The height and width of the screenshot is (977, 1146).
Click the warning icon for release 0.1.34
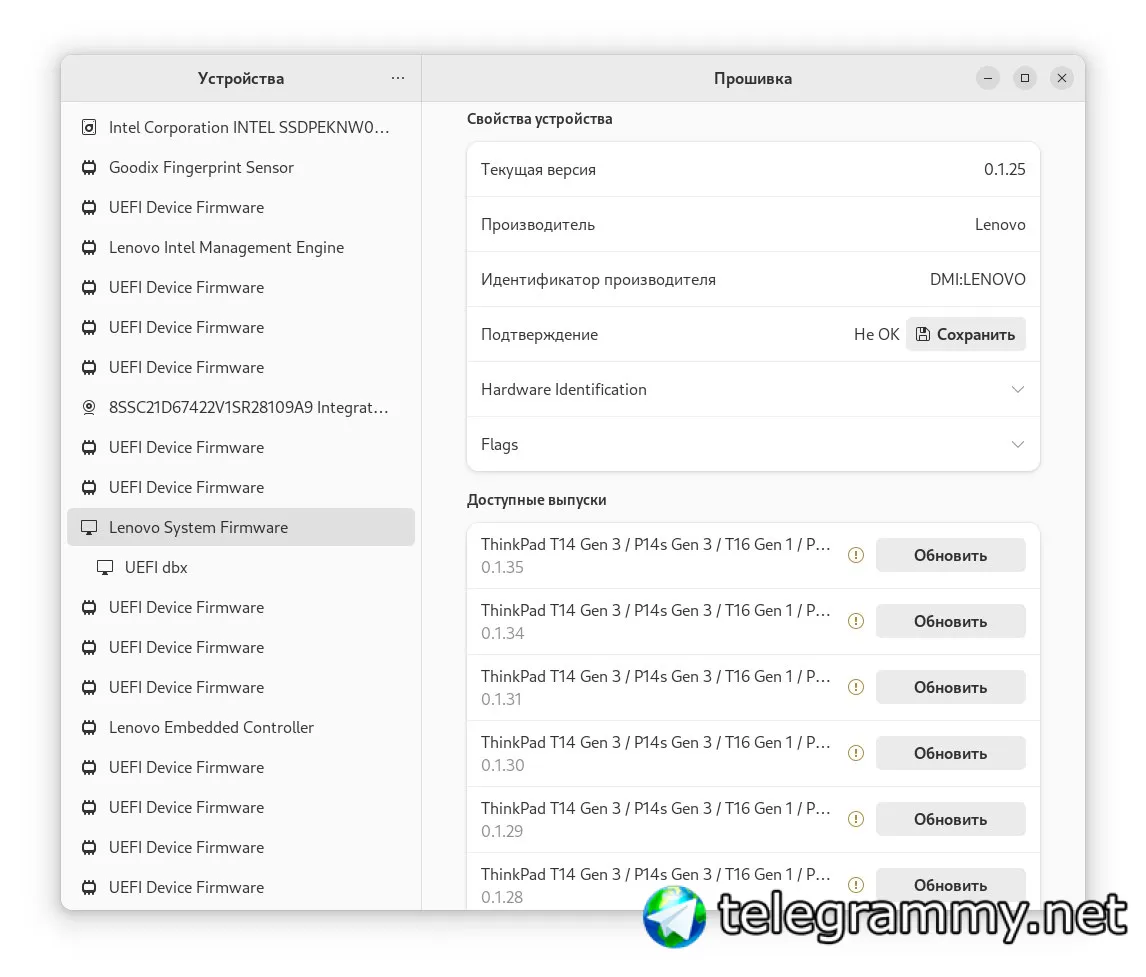(856, 621)
